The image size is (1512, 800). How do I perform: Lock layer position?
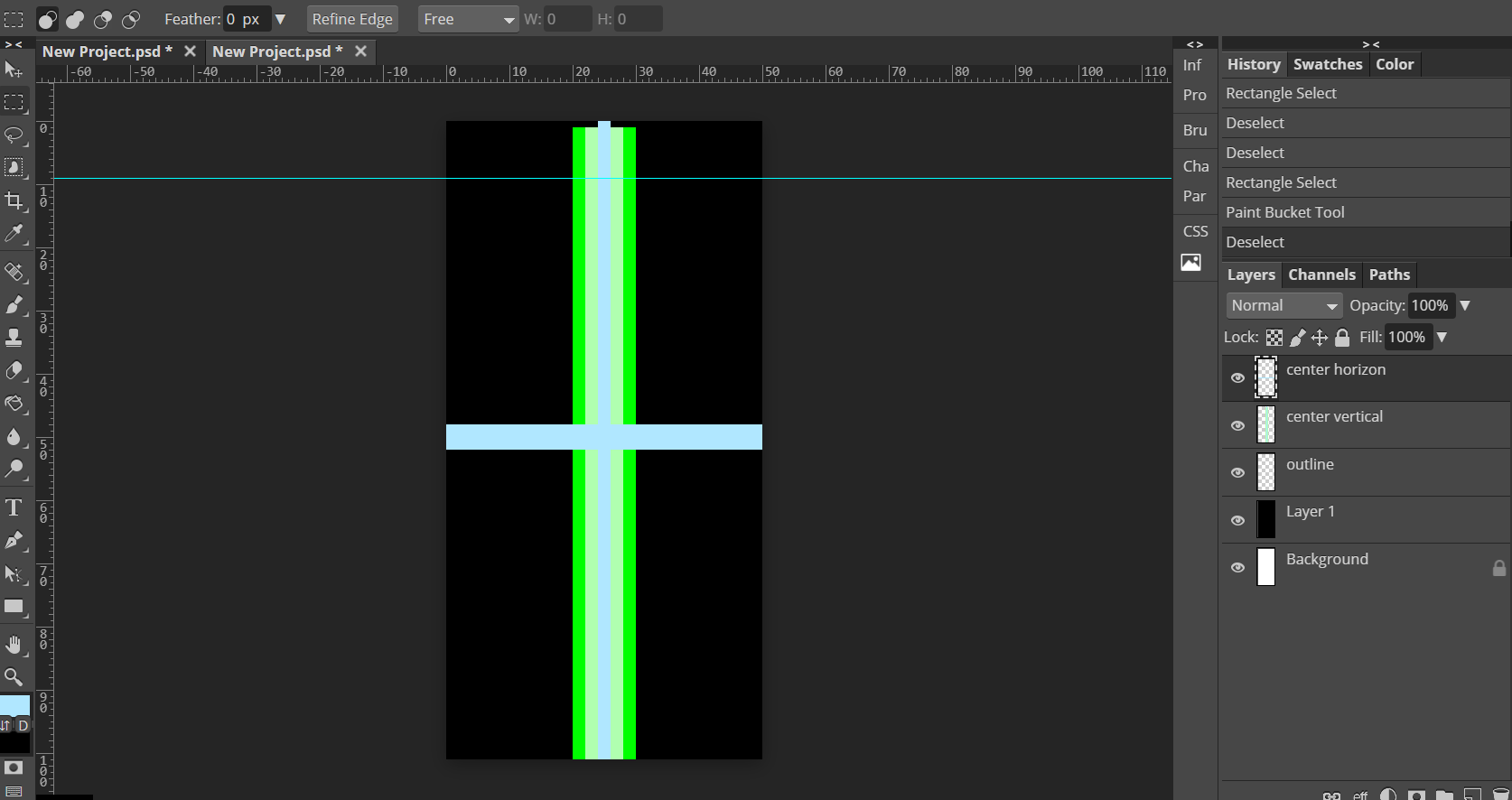click(x=1320, y=338)
